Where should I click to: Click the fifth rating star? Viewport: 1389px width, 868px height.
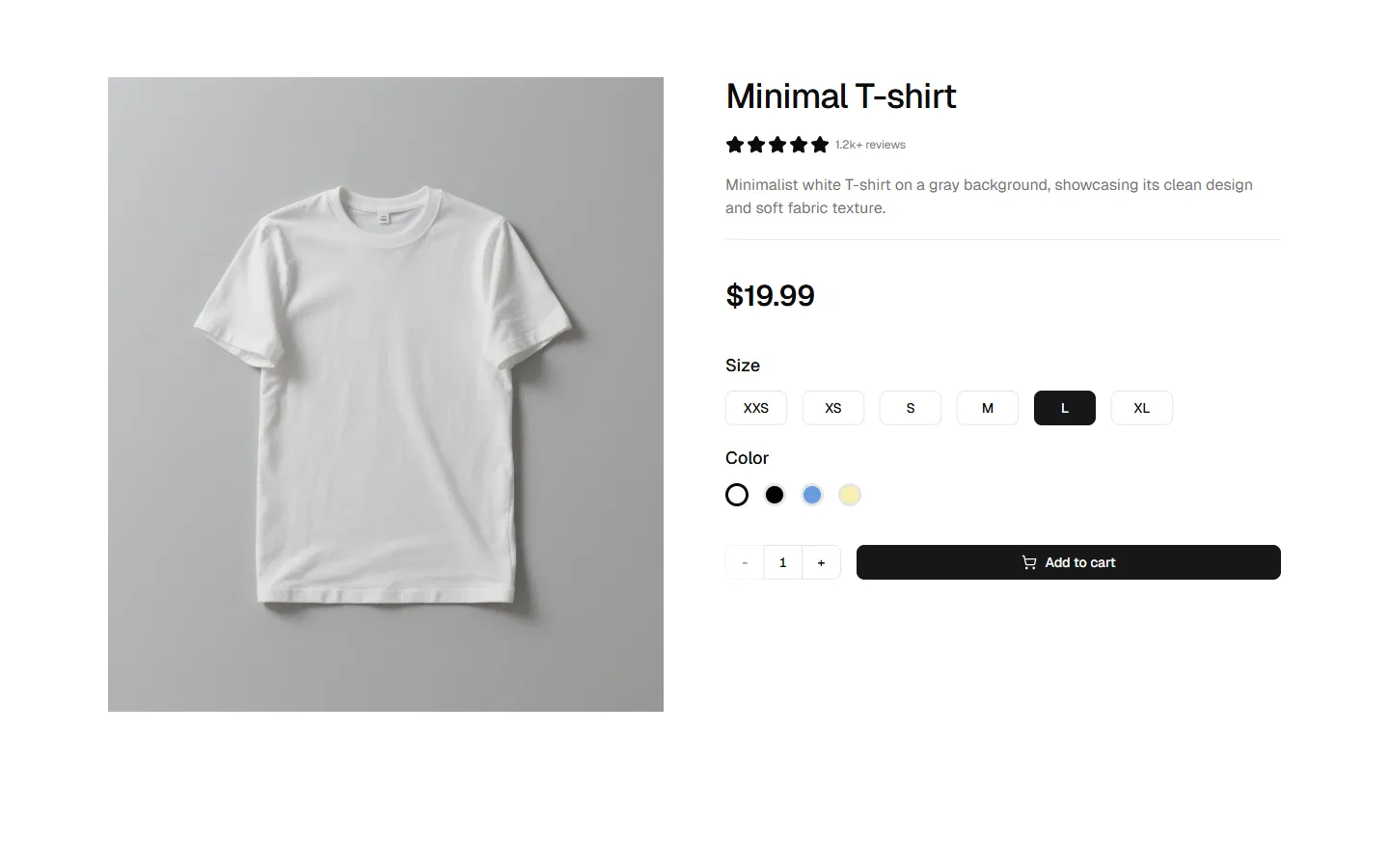pos(820,144)
